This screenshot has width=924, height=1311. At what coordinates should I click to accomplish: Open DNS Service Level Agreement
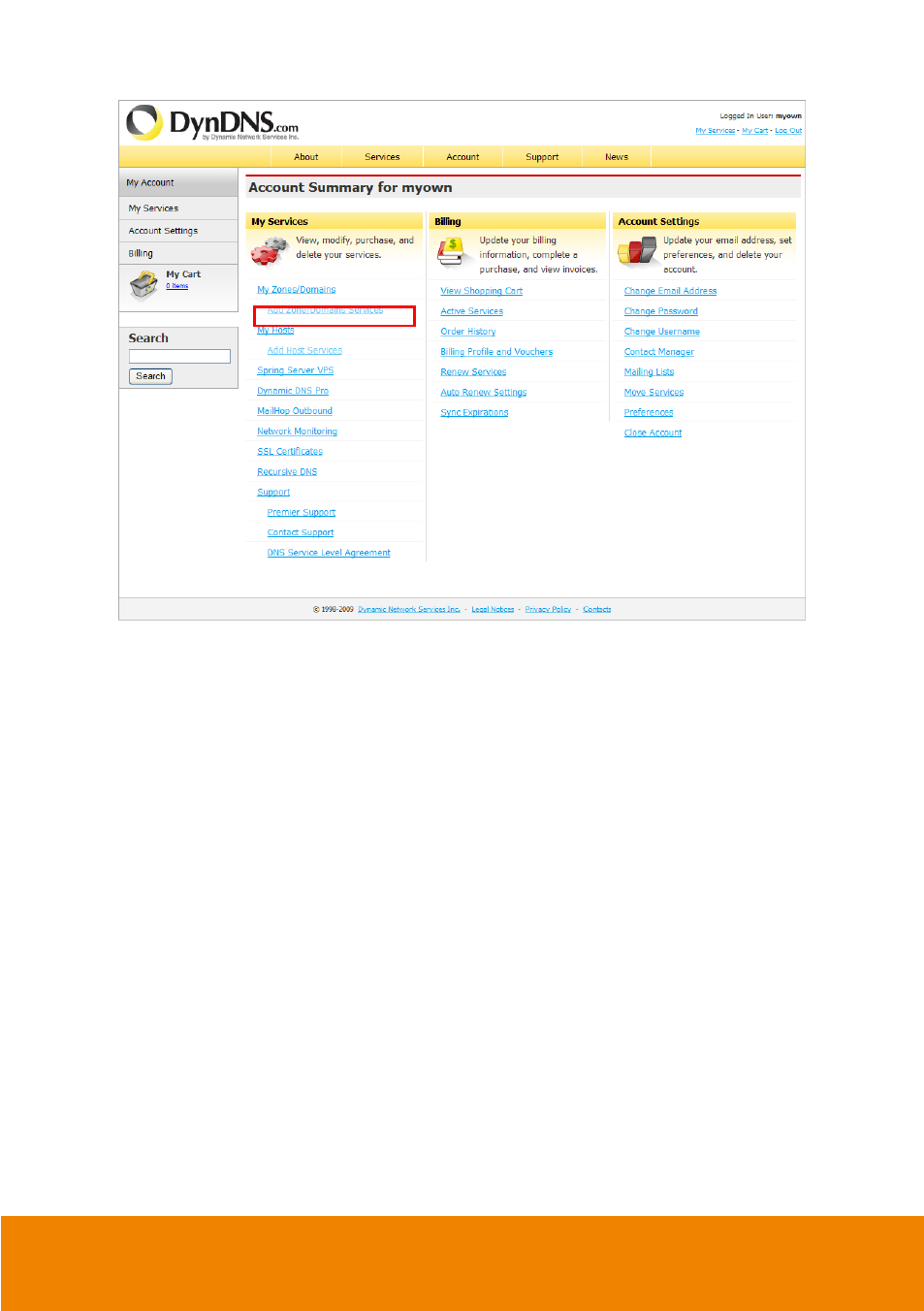pos(329,554)
